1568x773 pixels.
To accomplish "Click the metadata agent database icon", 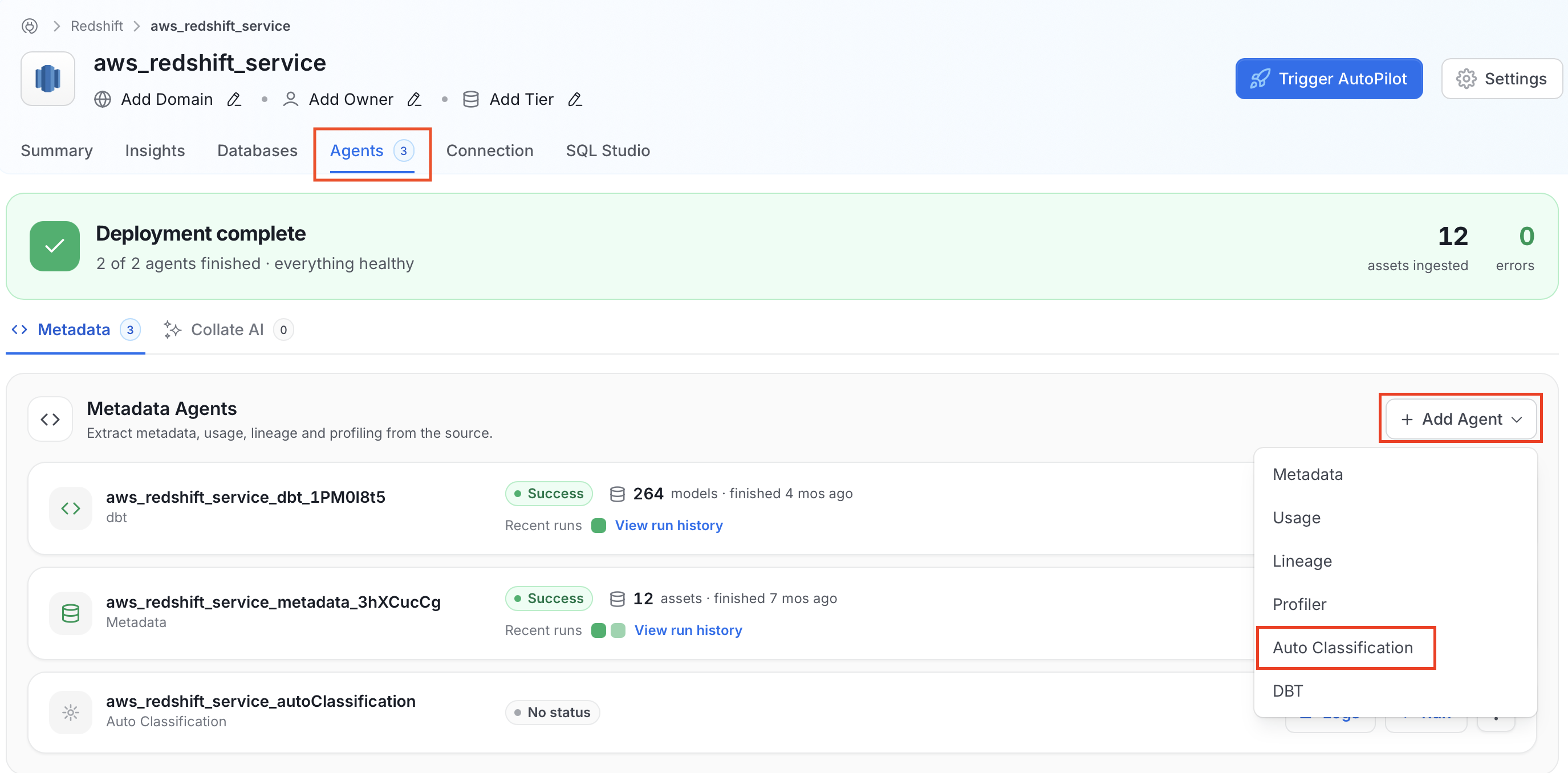I will click(x=71, y=613).
